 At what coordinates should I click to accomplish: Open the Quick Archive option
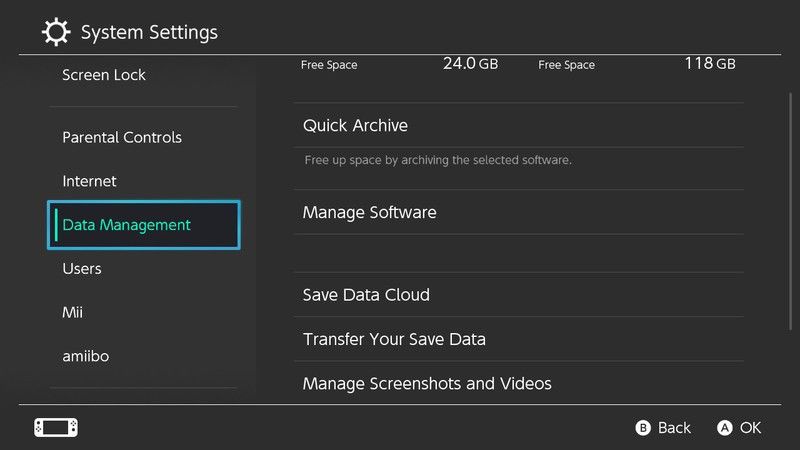pos(355,126)
